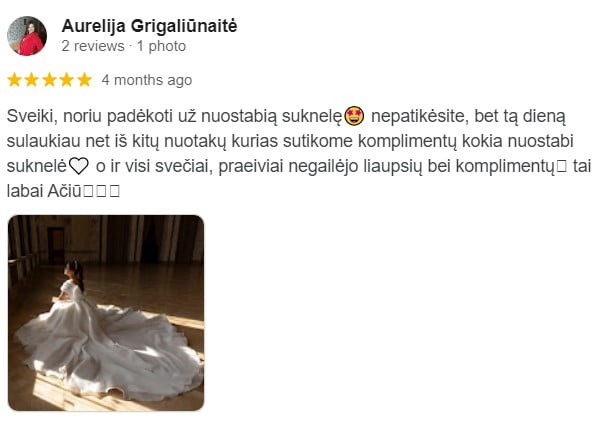Screen dimensions: 597x422
Task: Open Aurelija Grigaliūnaitė's profile name
Action: (149, 26)
